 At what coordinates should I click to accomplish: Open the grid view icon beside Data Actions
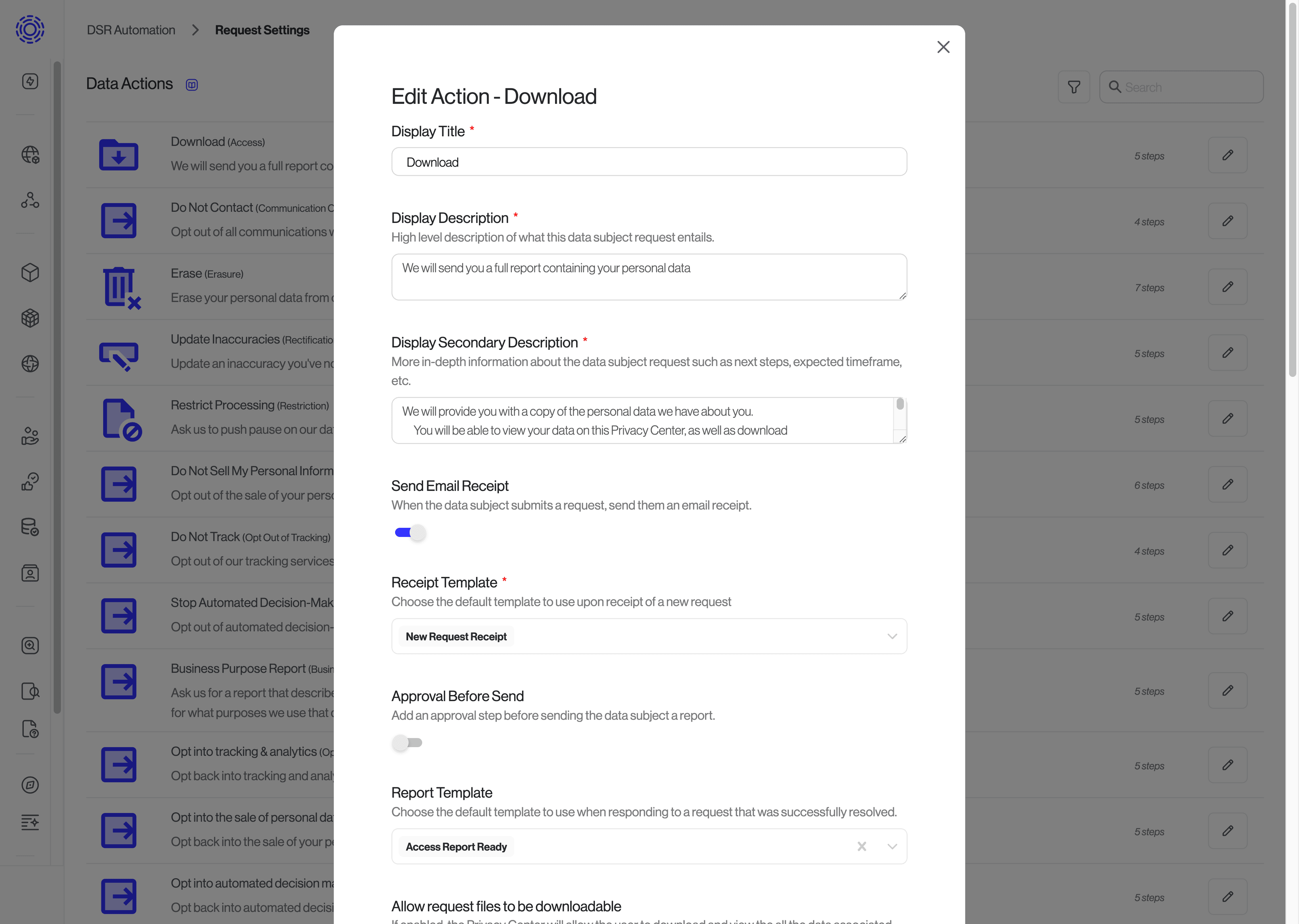pyautogui.click(x=192, y=84)
